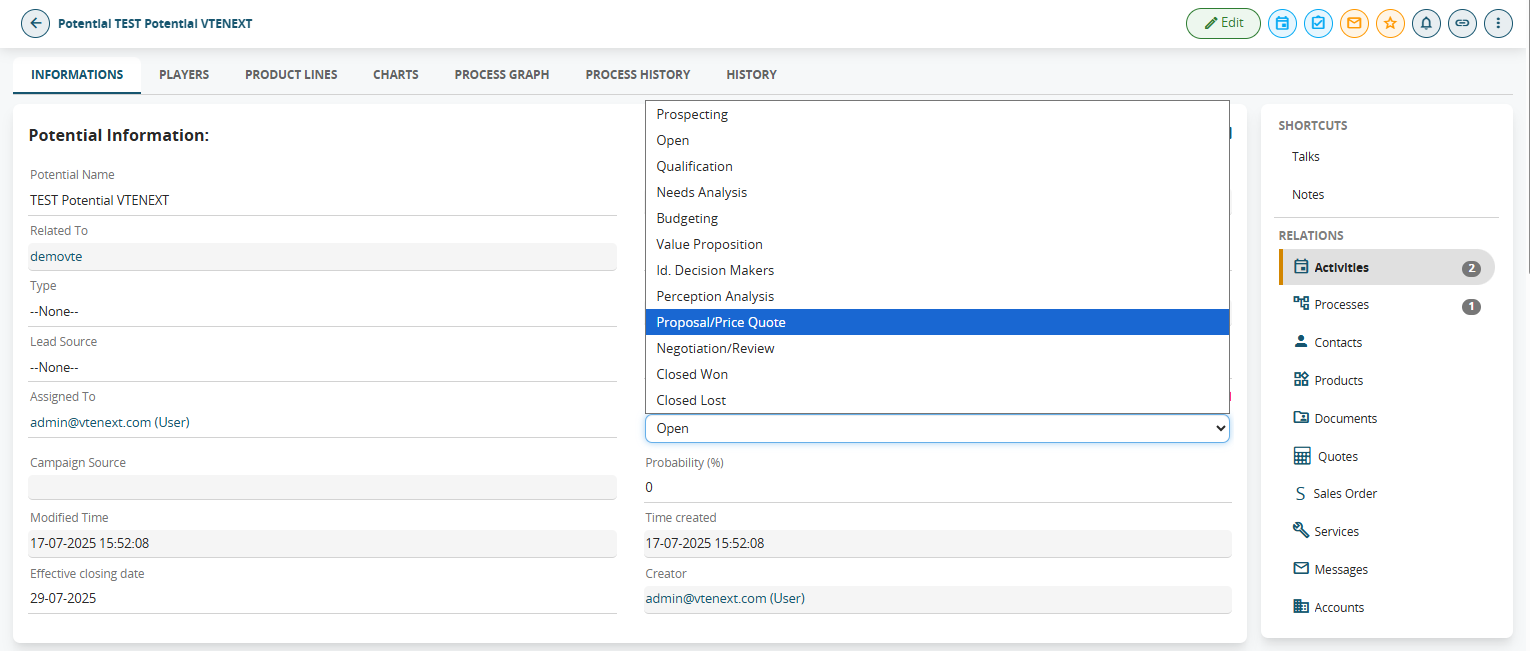The image size is (1530, 651).
Task: Open Activities relation label
Action: coord(1341,268)
